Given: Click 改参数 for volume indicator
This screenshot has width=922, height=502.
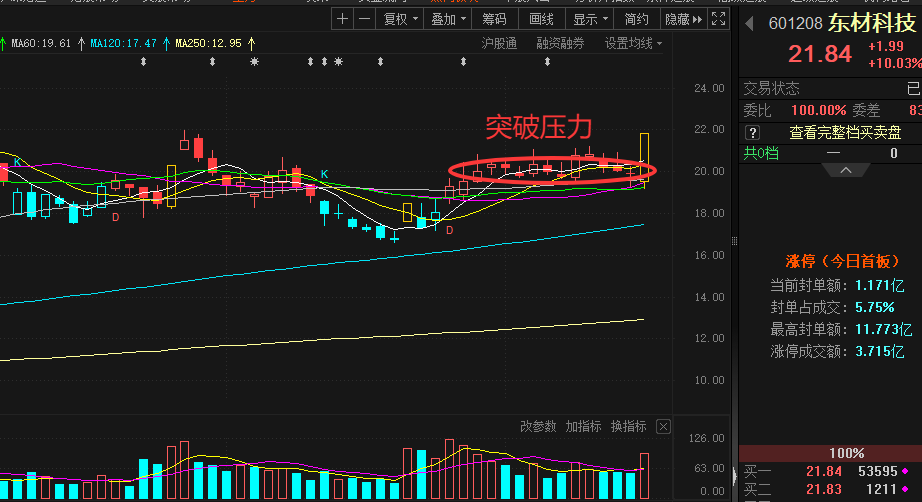Looking at the screenshot, I should (538, 426).
